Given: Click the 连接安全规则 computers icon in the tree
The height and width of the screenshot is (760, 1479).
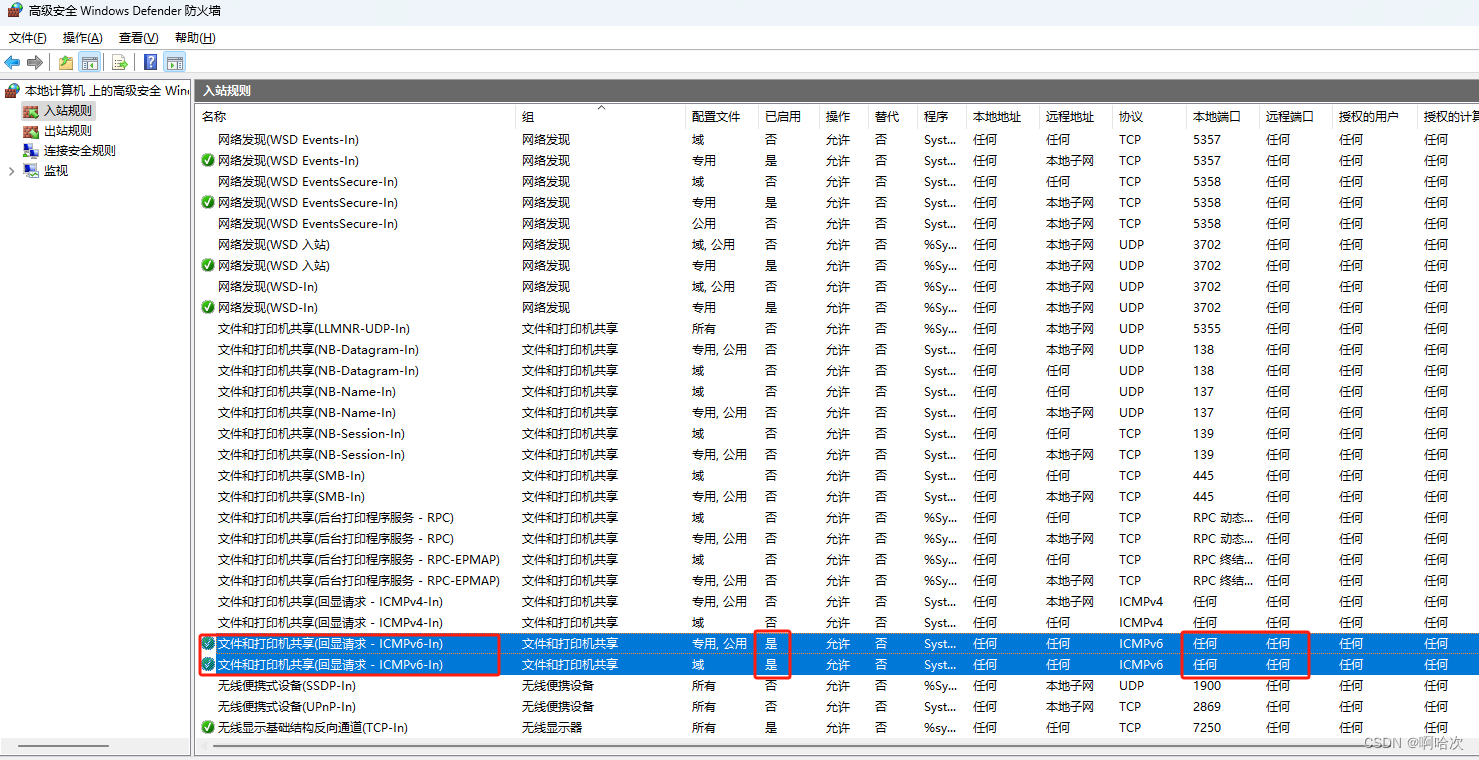Looking at the screenshot, I should pos(31,151).
